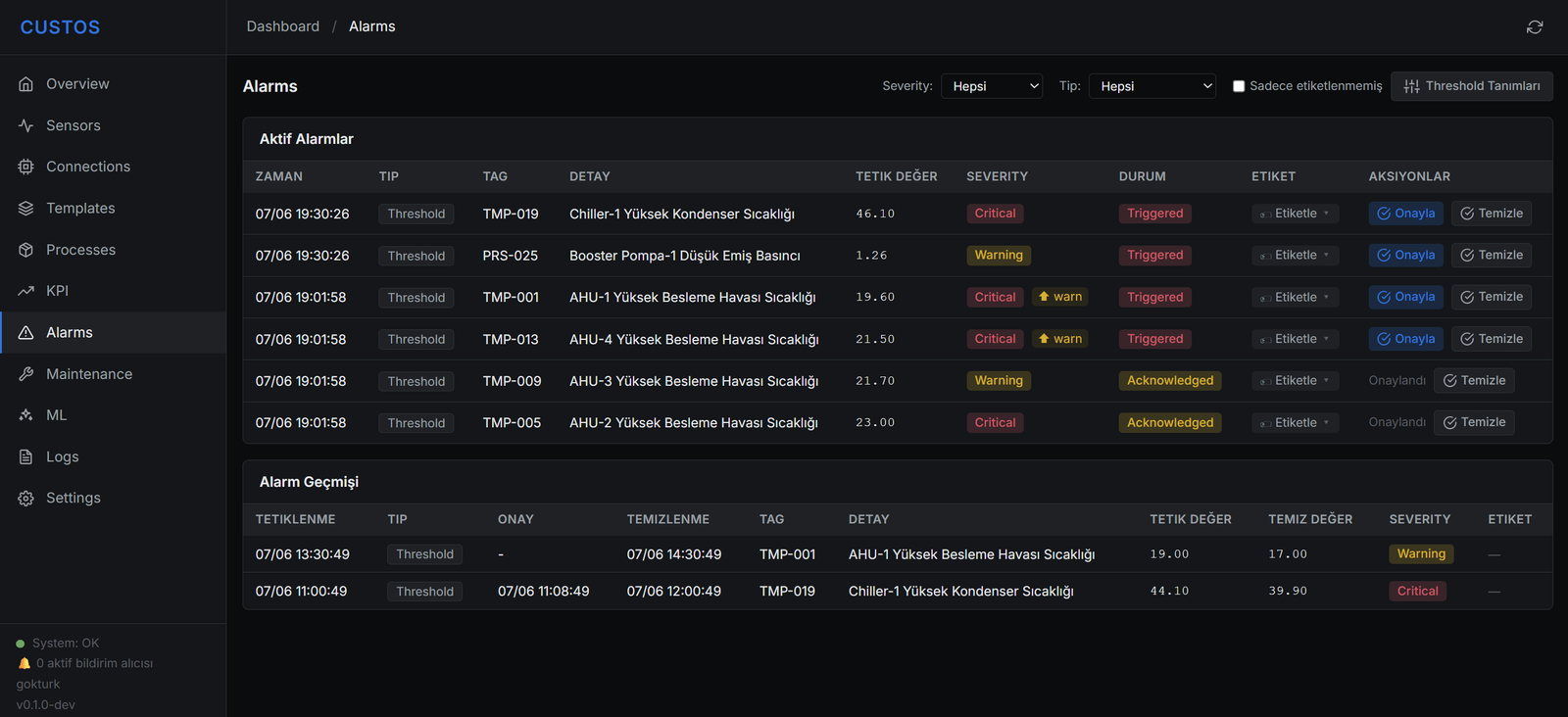Expand Etiketle dropdown for PRS-025 row
The height and width of the screenshot is (717, 1568).
pyautogui.click(x=1296, y=256)
